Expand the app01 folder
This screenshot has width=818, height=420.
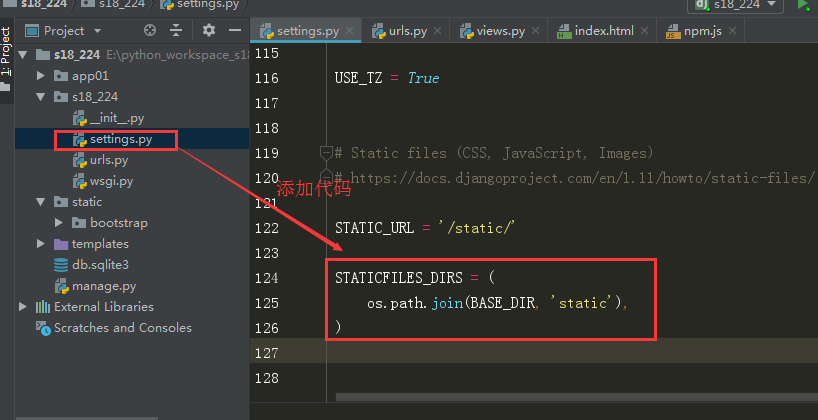coord(41,76)
